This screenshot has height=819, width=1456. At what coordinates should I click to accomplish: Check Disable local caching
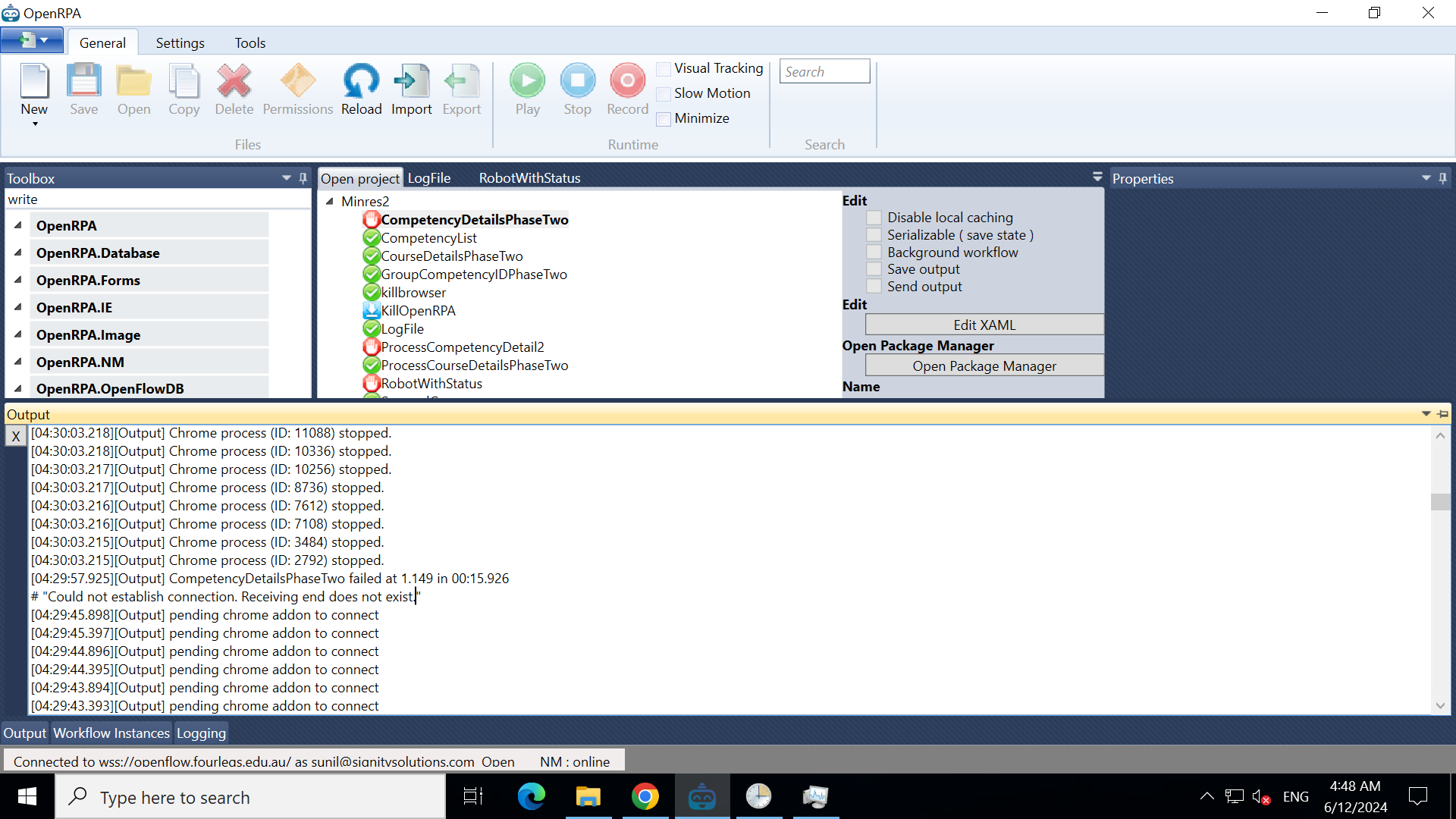click(x=874, y=218)
